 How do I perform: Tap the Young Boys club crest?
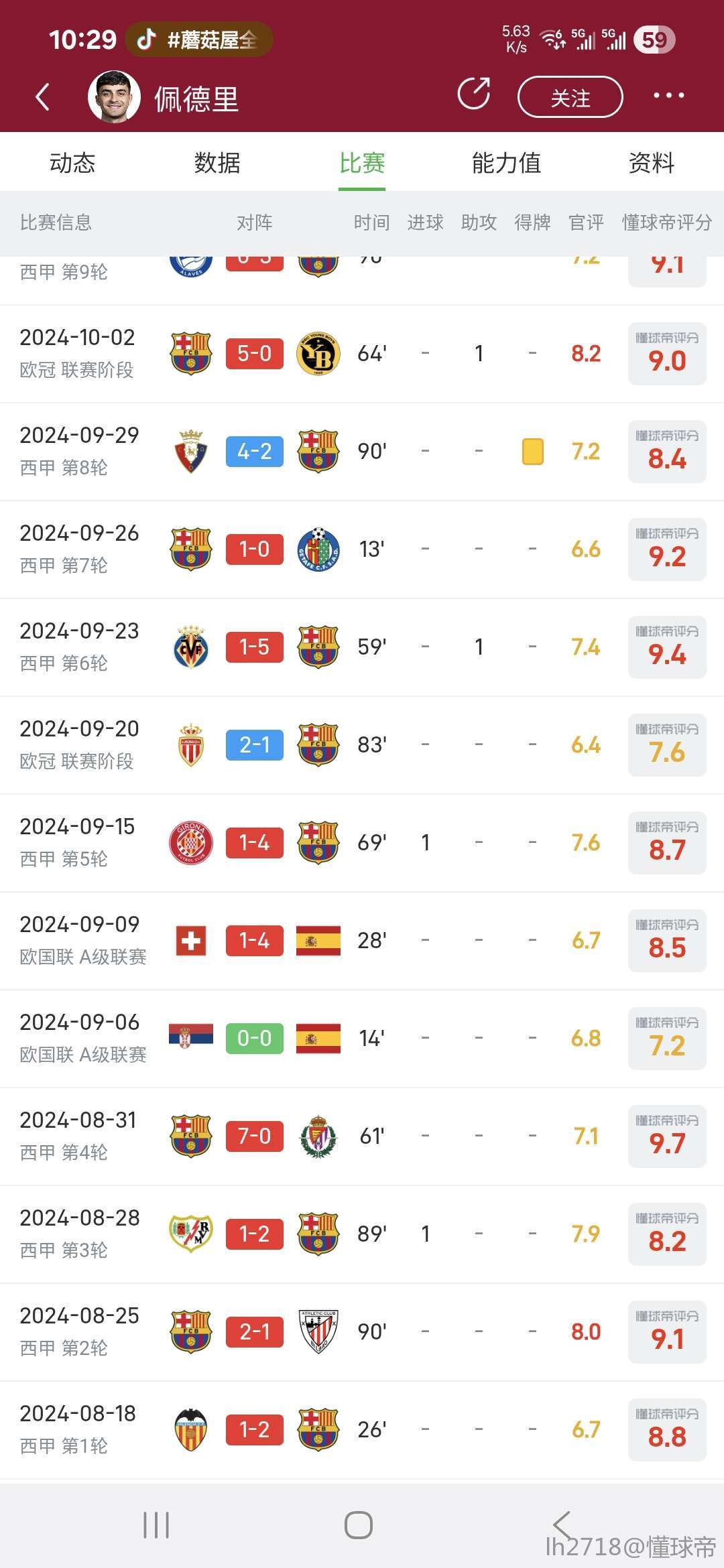pos(318,354)
